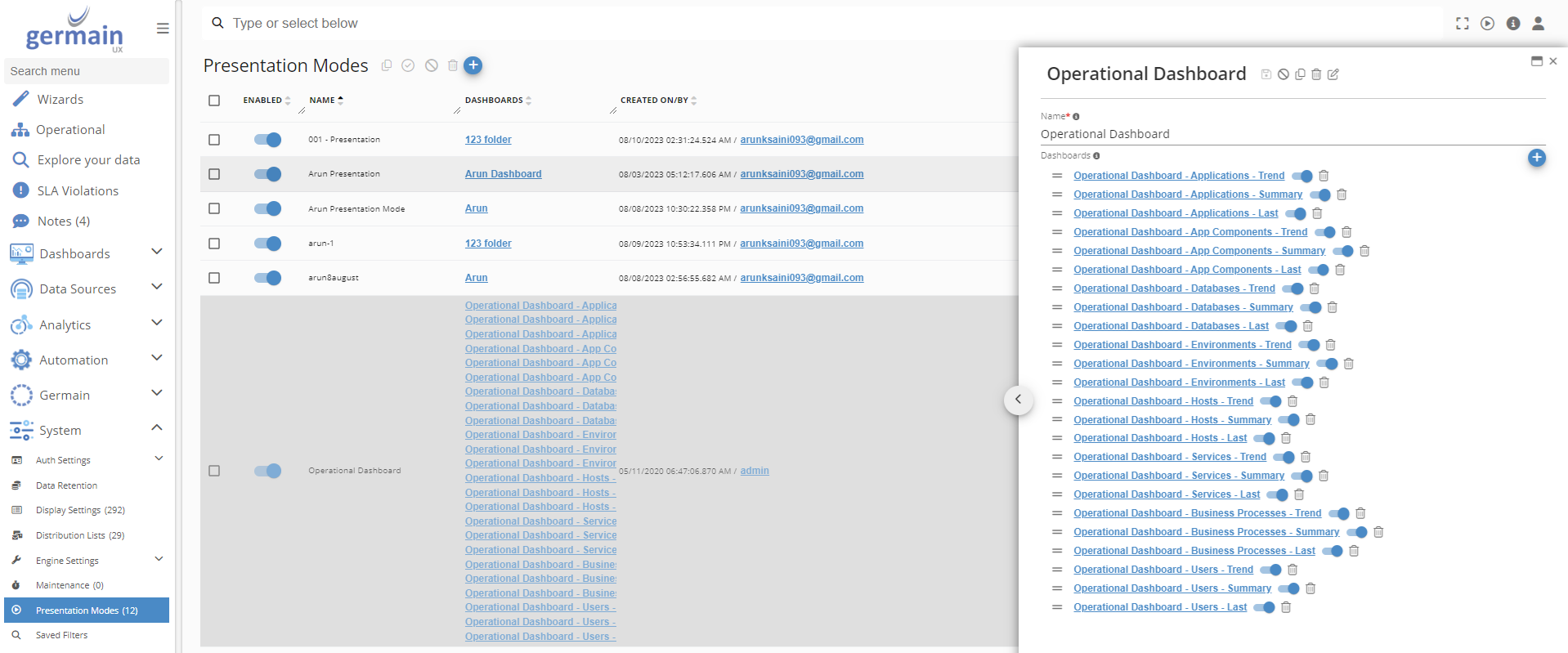1568x653 pixels.
Task: Select checkbox for Arun Presentation row
Action: tap(214, 174)
